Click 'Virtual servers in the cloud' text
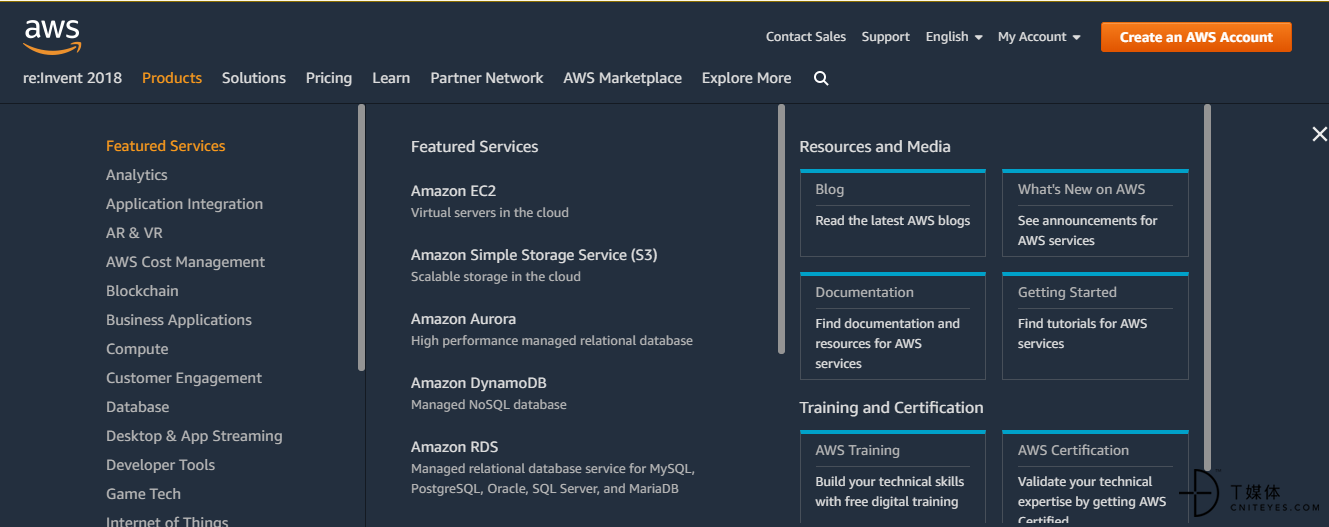Screen dimensions: 1329x527 pyautogui.click(x=490, y=213)
